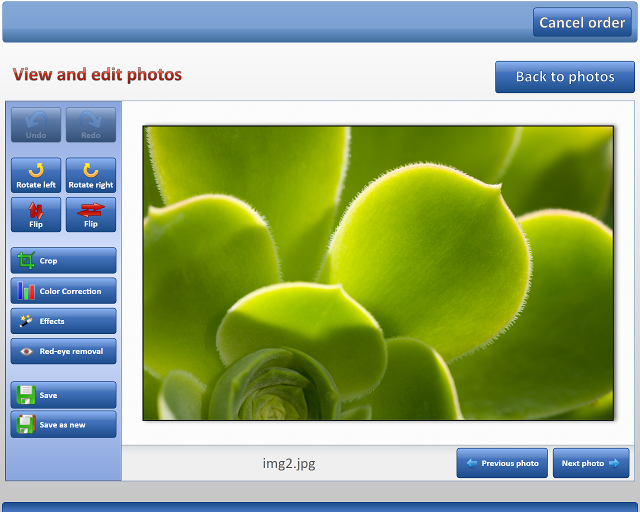Click the green succulent photo preview
This screenshot has width=640, height=512.
378,273
